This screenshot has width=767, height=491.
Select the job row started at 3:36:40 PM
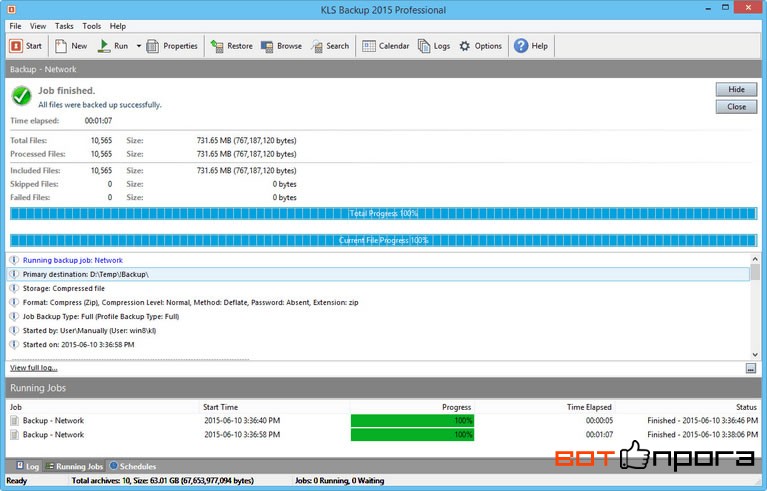(384, 421)
